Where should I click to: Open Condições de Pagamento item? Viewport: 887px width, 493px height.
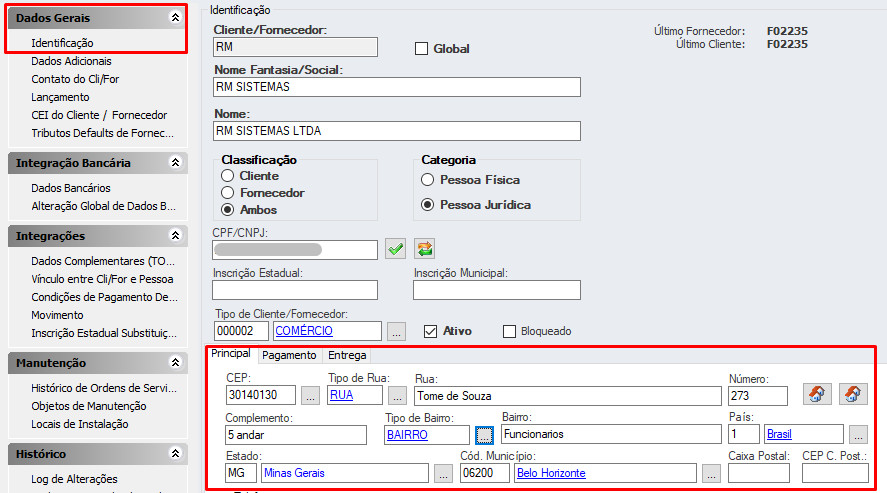(105, 297)
